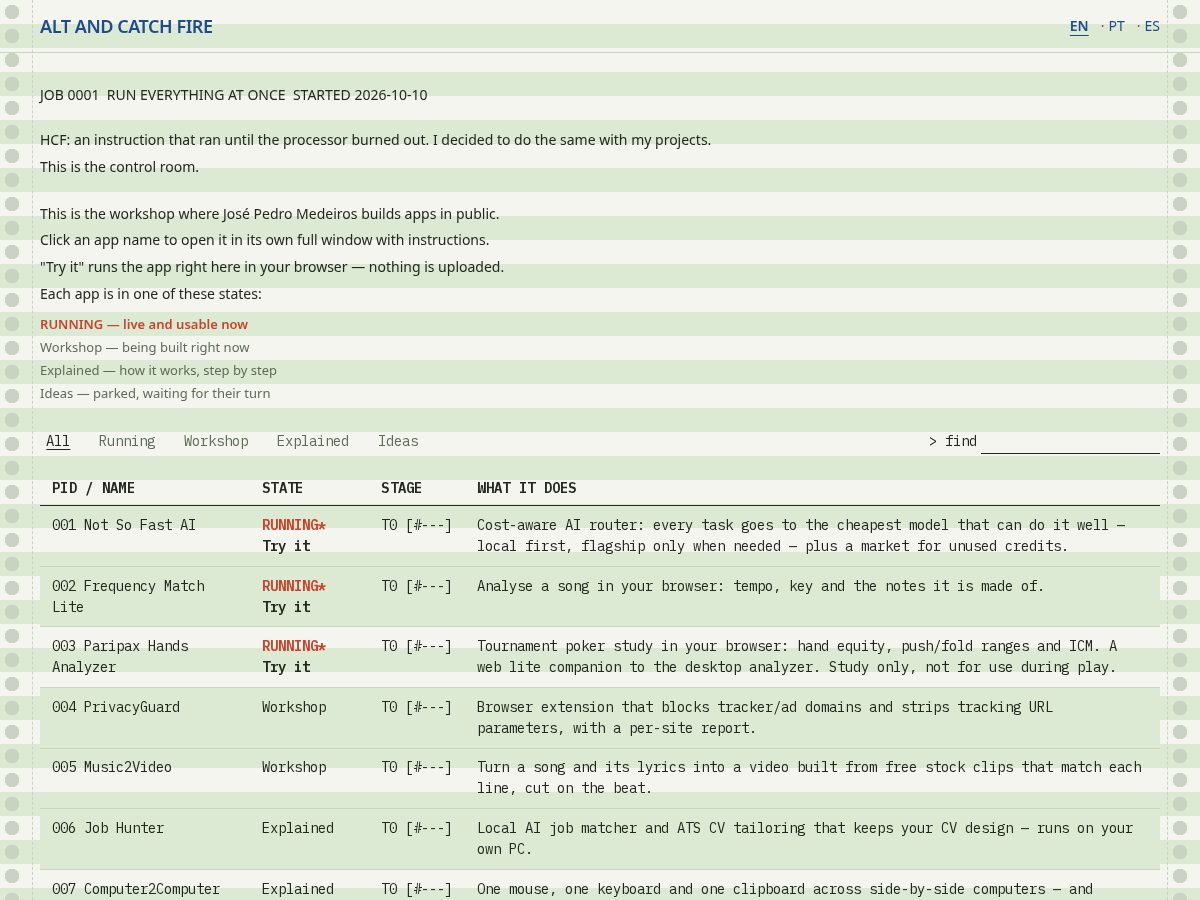Click the '> find' prompt label

point(953,441)
